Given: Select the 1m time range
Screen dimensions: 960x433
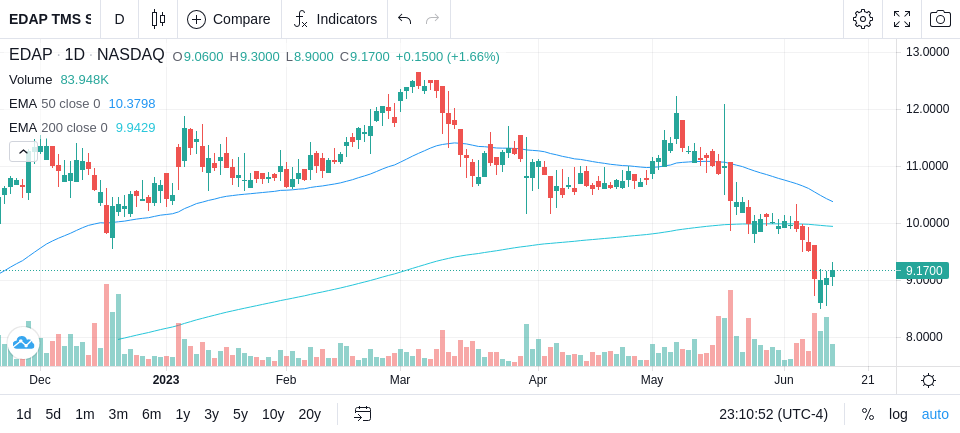Looking at the screenshot, I should [84, 415].
